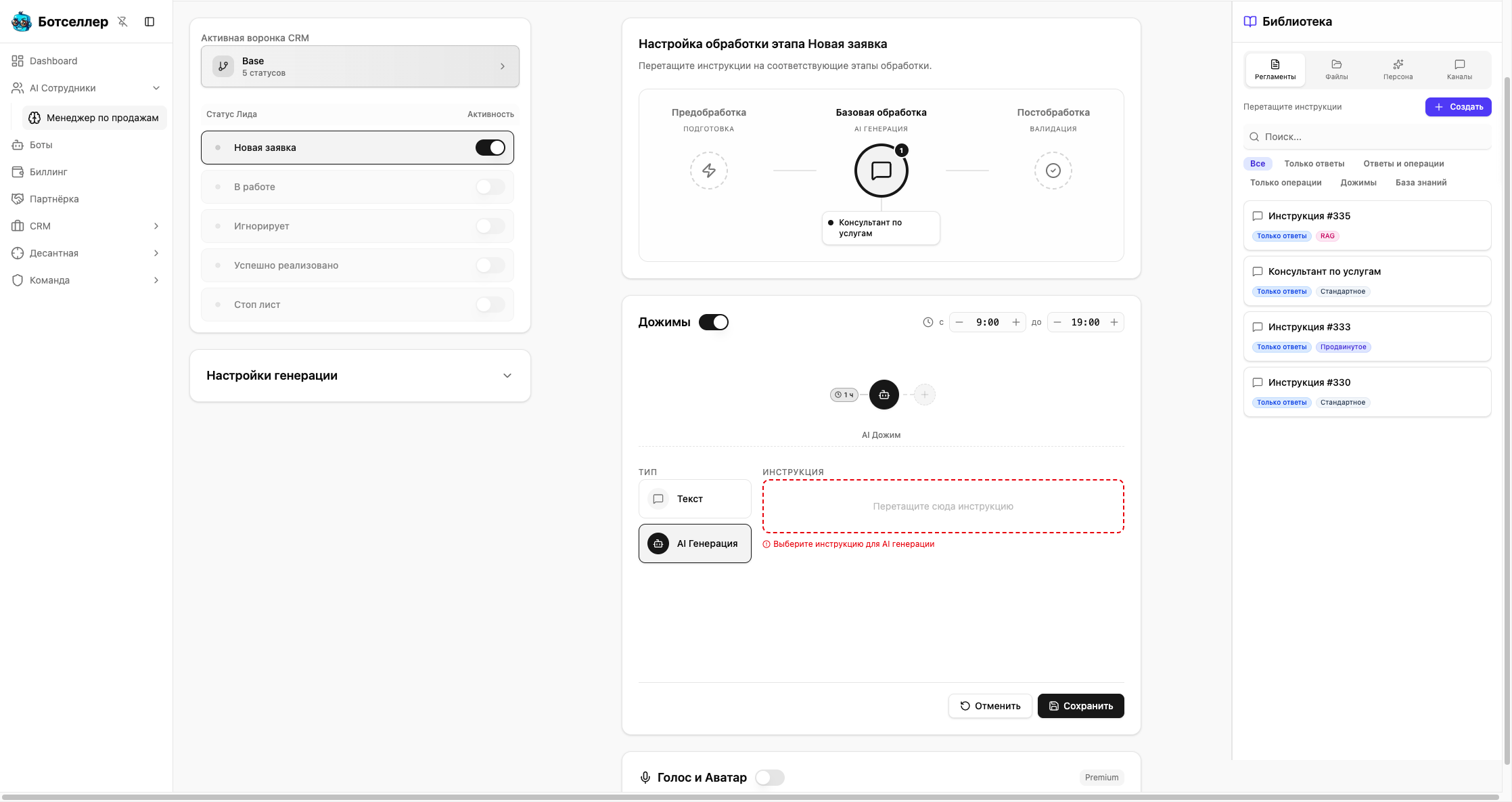Click the Постобработка checkmark stage icon

[x=1053, y=171]
